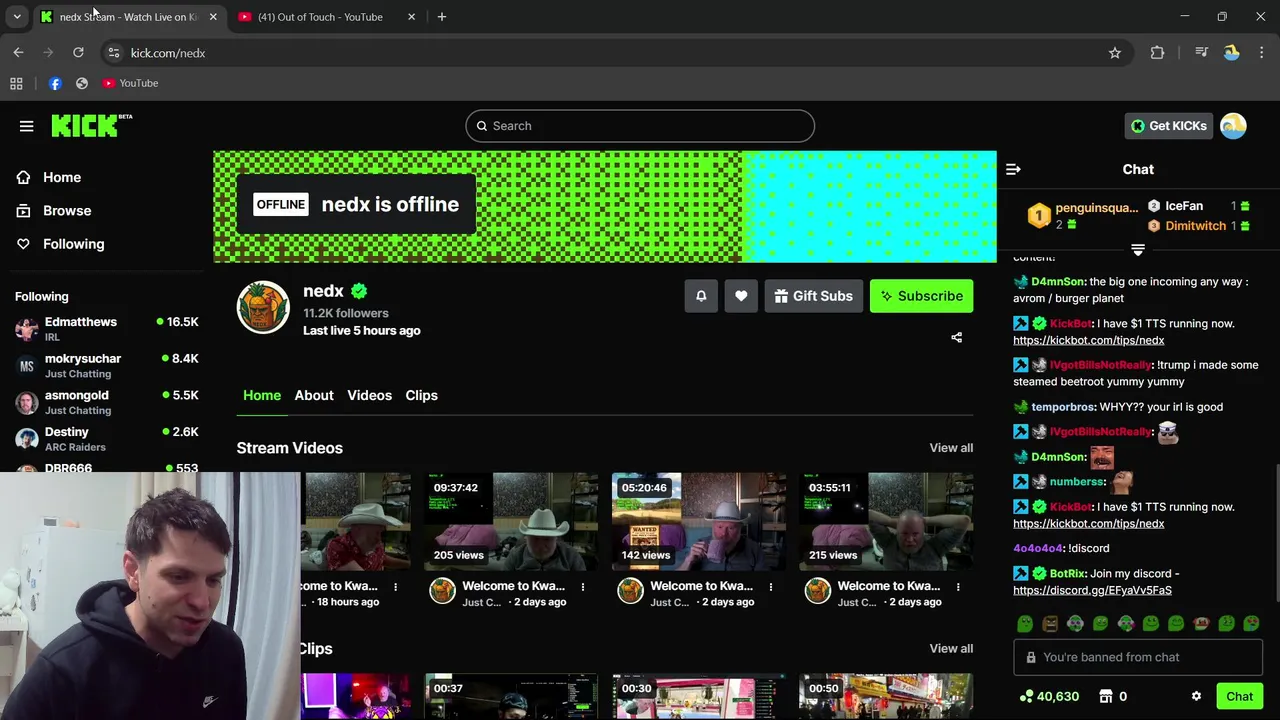The height and width of the screenshot is (720, 1280).
Task: Toggle the notification bell for nedx
Action: pos(701,296)
